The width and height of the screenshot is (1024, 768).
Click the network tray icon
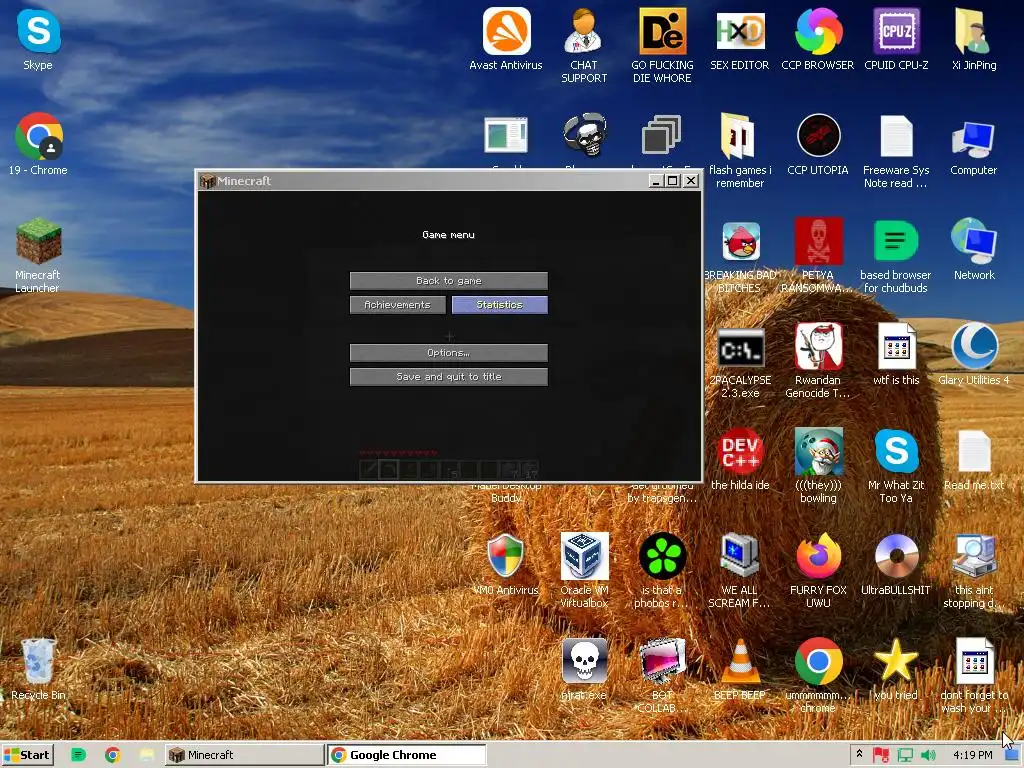tap(905, 756)
